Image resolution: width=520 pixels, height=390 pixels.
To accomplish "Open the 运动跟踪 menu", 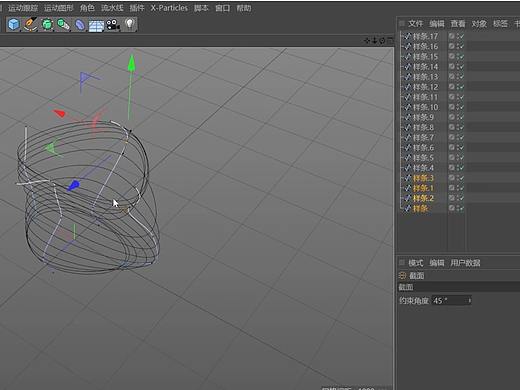I will pos(23,8).
